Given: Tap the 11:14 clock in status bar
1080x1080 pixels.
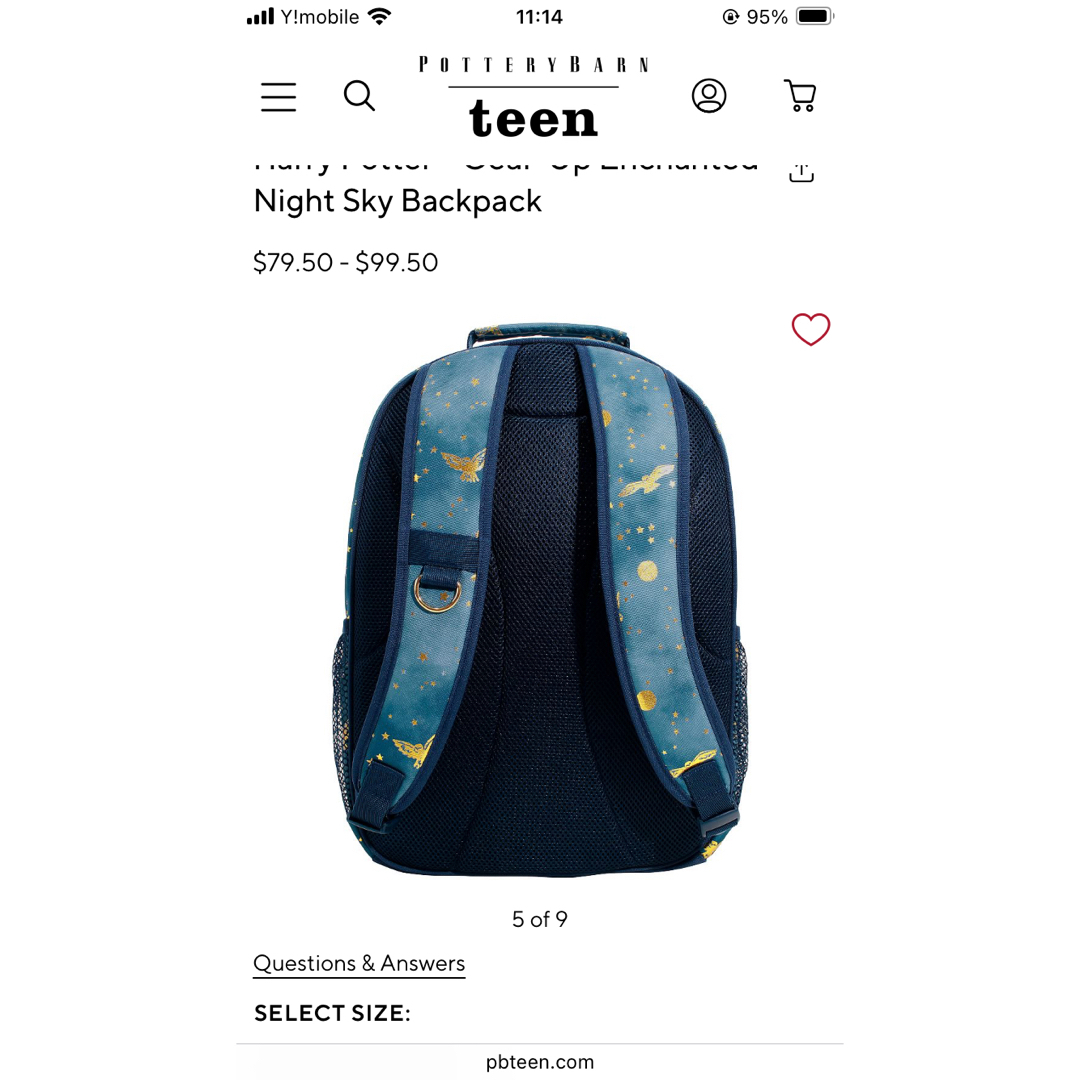Looking at the screenshot, I should (x=539, y=17).
